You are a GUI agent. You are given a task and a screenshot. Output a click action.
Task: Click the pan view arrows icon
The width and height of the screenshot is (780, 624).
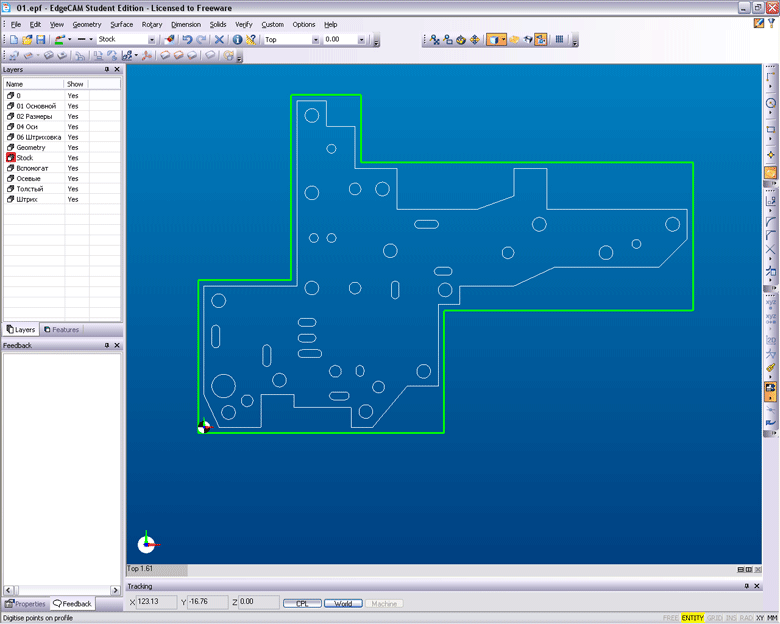475,39
